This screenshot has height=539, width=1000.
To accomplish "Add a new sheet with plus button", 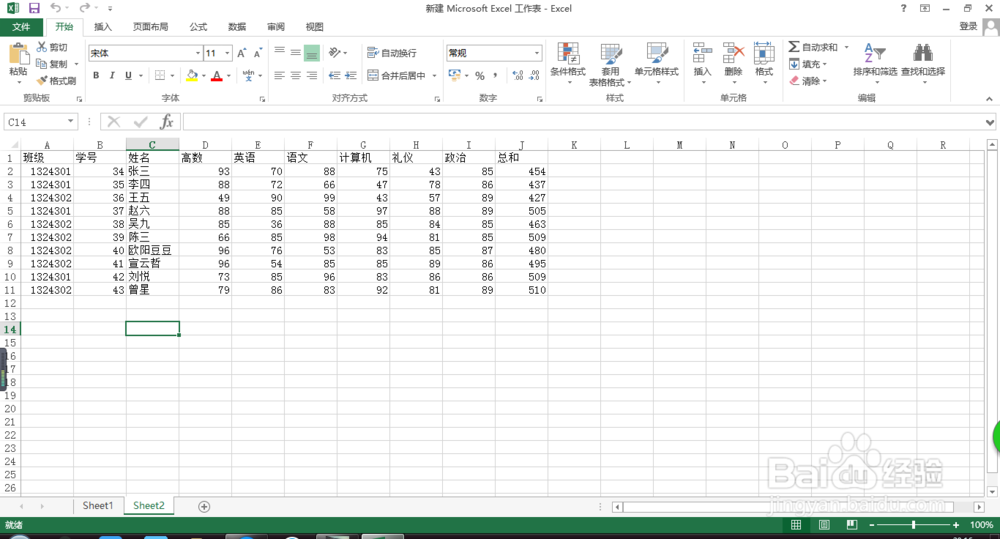I will coord(204,506).
